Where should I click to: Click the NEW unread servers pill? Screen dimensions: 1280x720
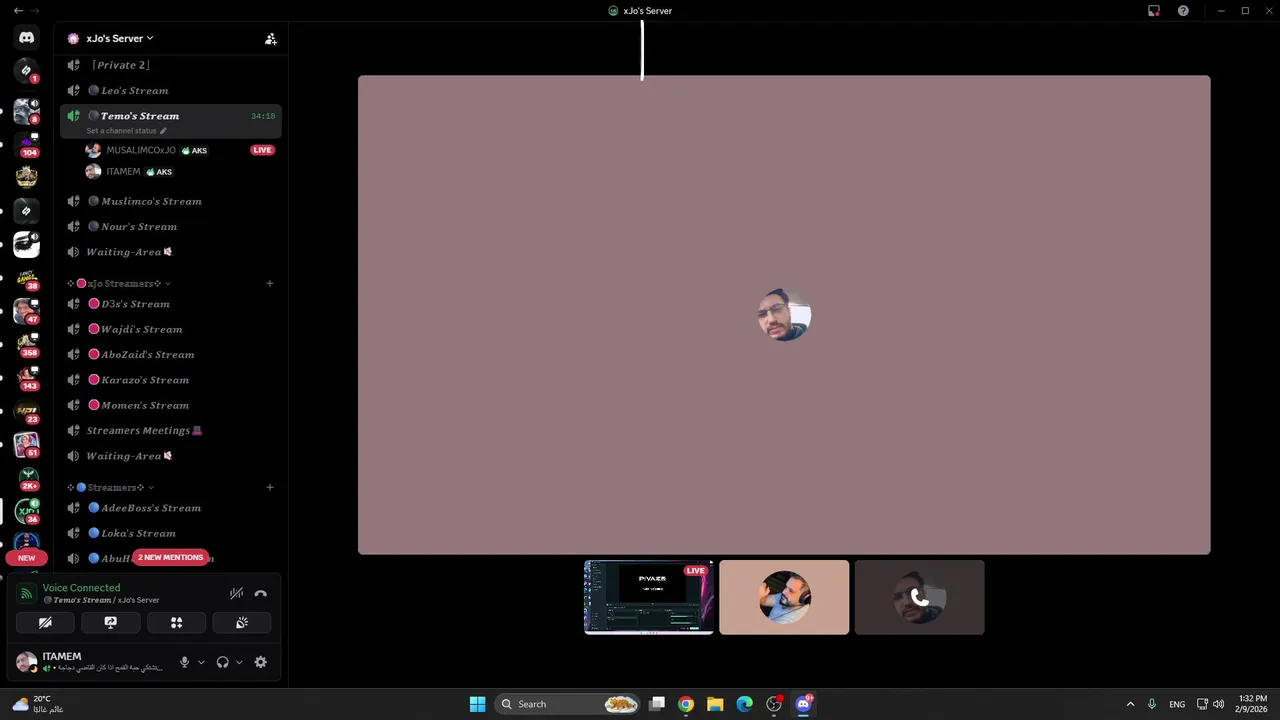click(x=26, y=558)
